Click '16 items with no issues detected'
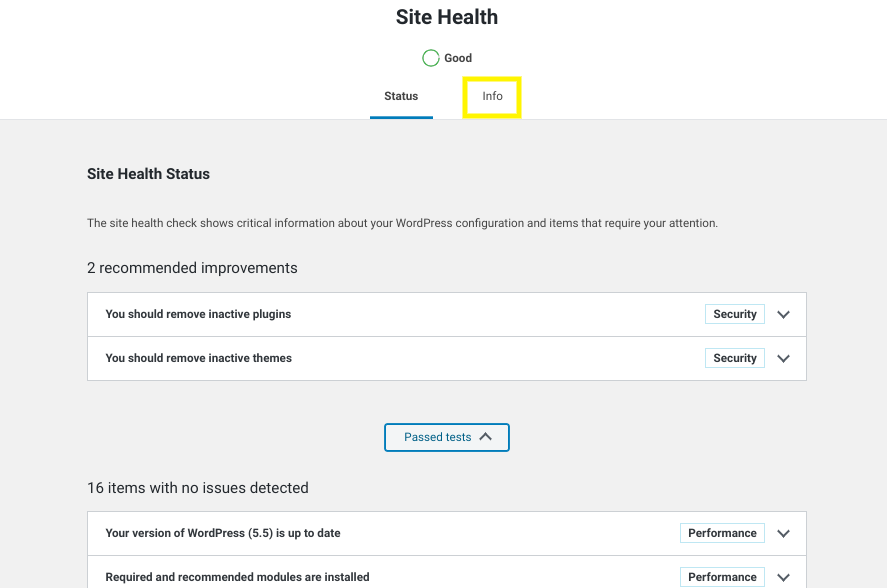This screenshot has width=887, height=588. 198,488
